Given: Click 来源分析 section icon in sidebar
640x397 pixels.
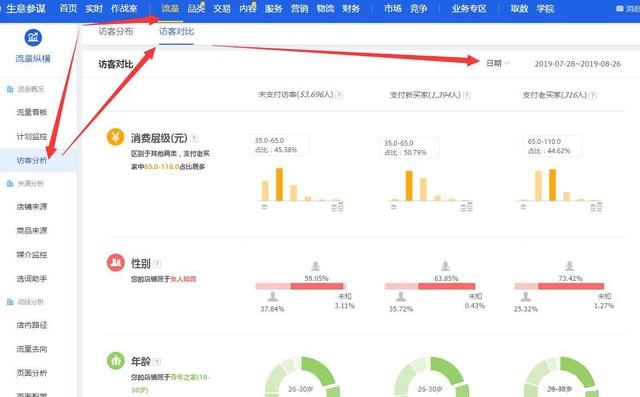Looking at the screenshot, I should pyautogui.click(x=10, y=184).
